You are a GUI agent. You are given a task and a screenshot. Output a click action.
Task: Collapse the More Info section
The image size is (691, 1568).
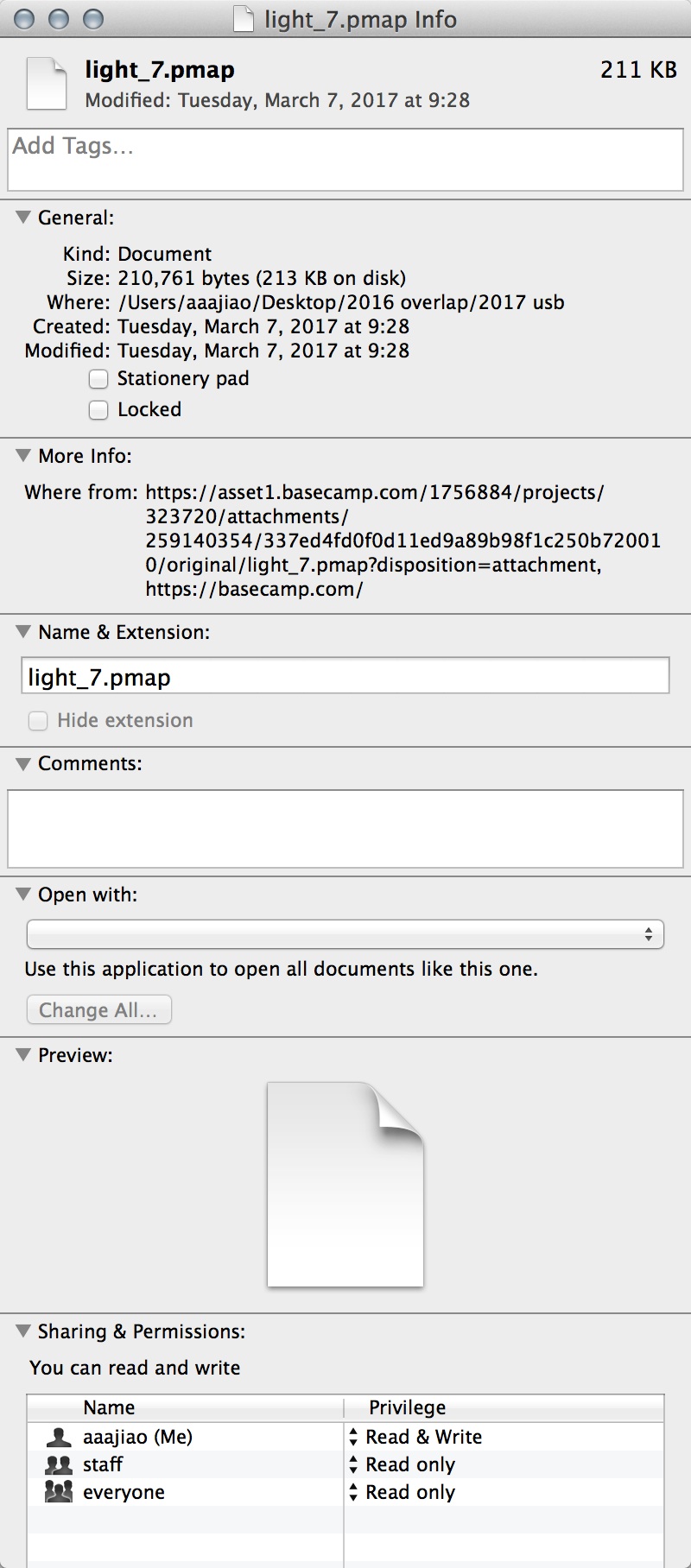pos(24,456)
